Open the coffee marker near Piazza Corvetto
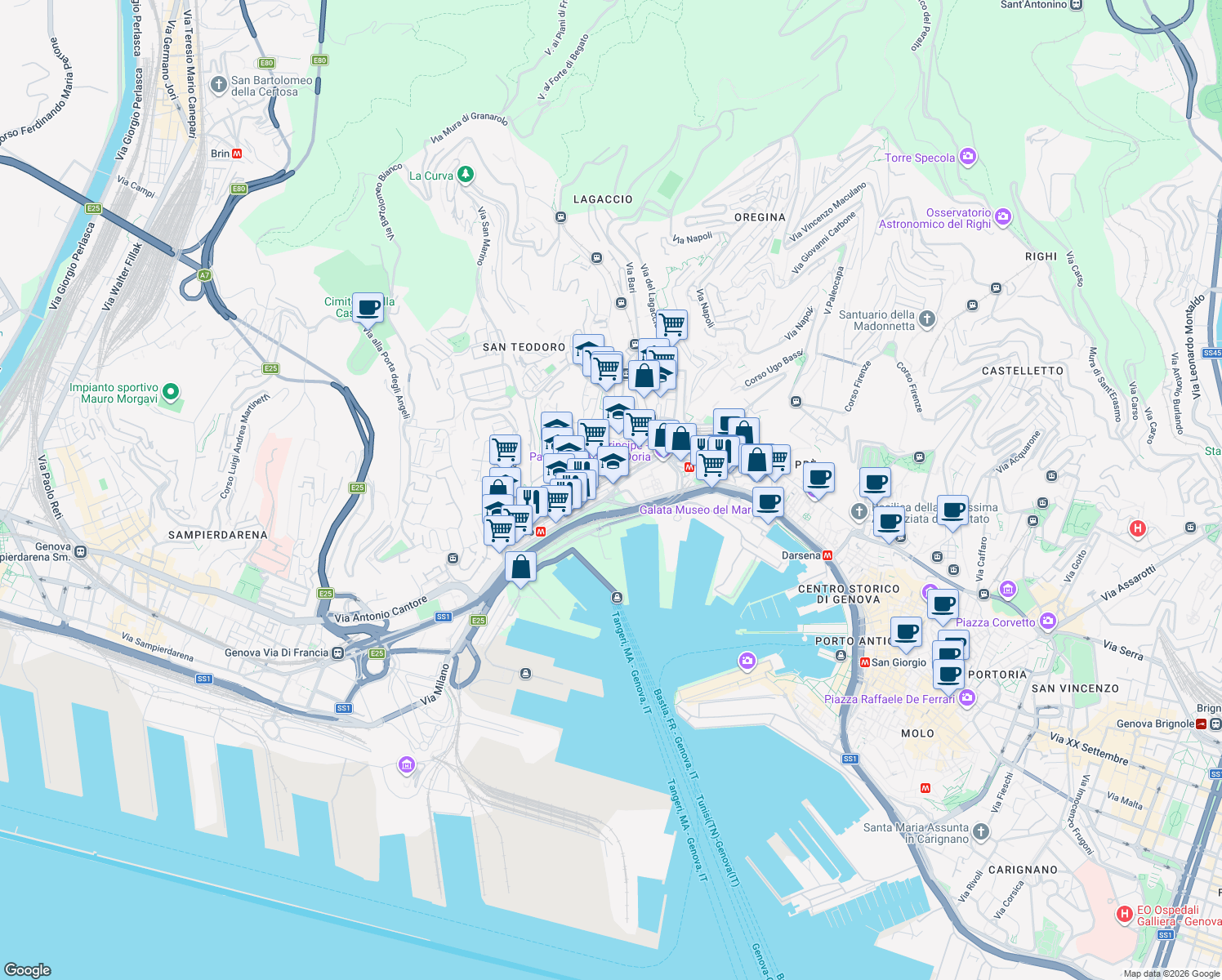Viewport: 1222px width, 980px height. click(x=944, y=606)
